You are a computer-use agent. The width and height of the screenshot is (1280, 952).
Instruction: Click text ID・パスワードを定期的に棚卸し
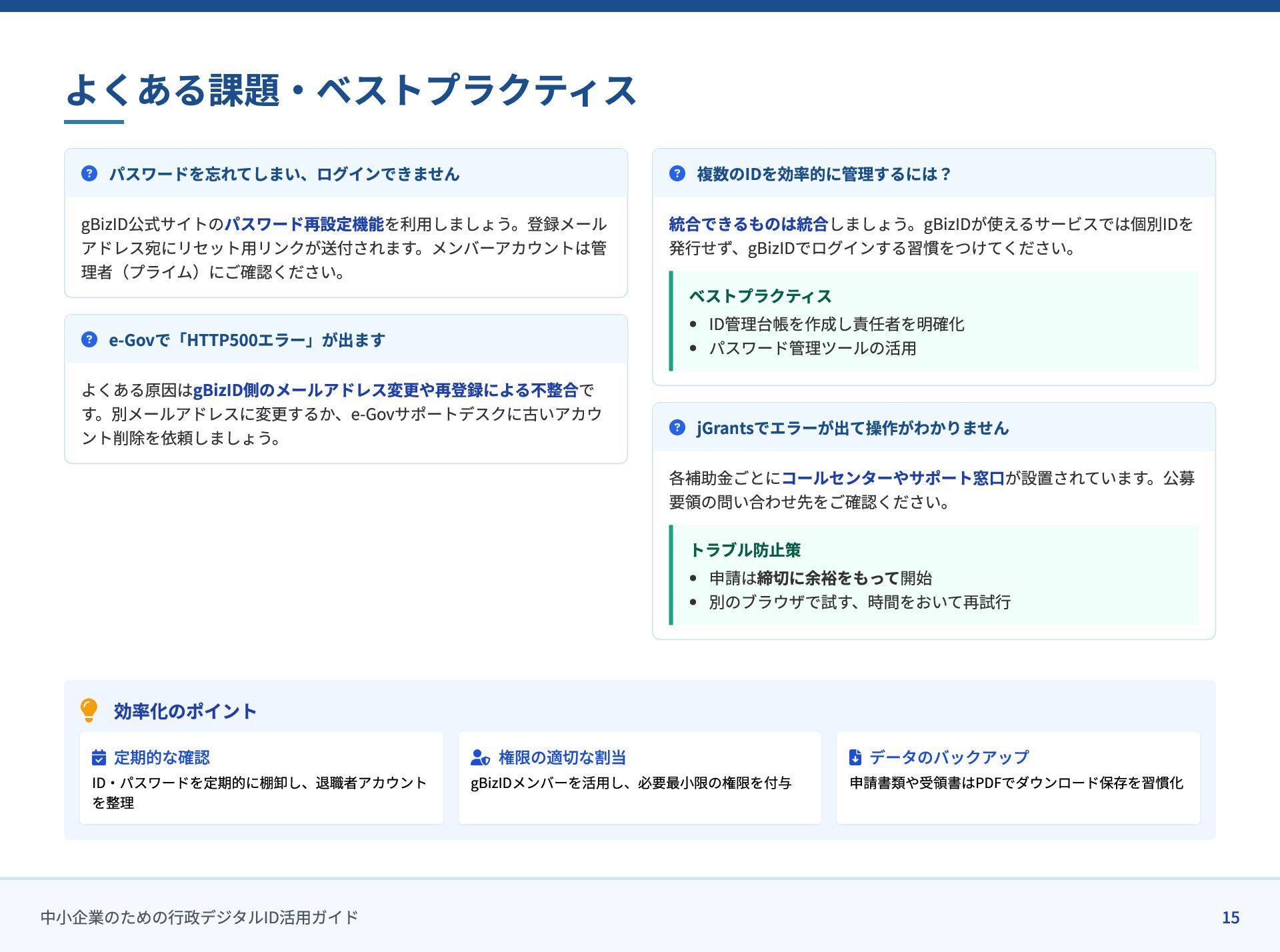tap(196, 783)
